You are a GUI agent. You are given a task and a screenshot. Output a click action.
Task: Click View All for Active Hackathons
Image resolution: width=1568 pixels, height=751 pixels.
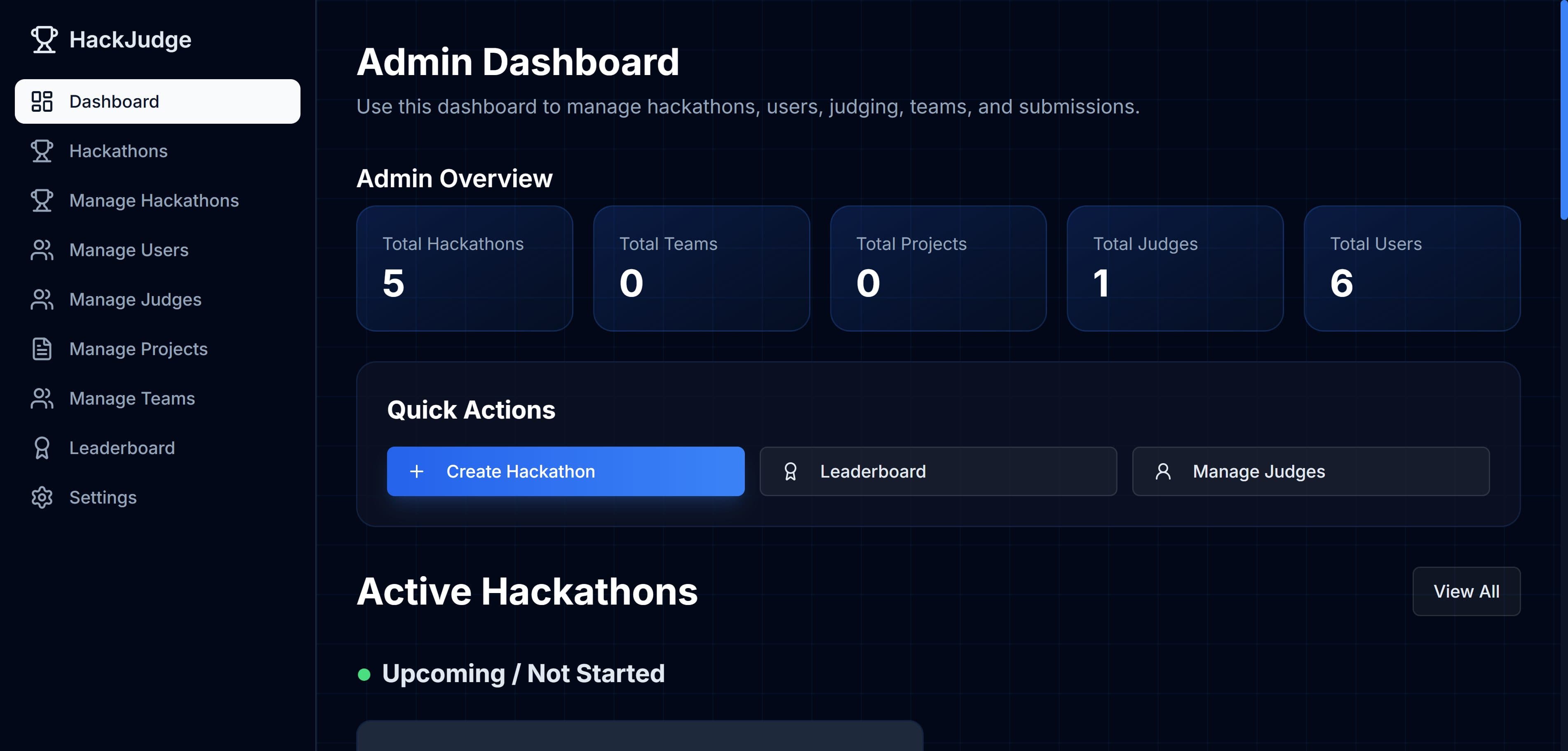(x=1466, y=591)
